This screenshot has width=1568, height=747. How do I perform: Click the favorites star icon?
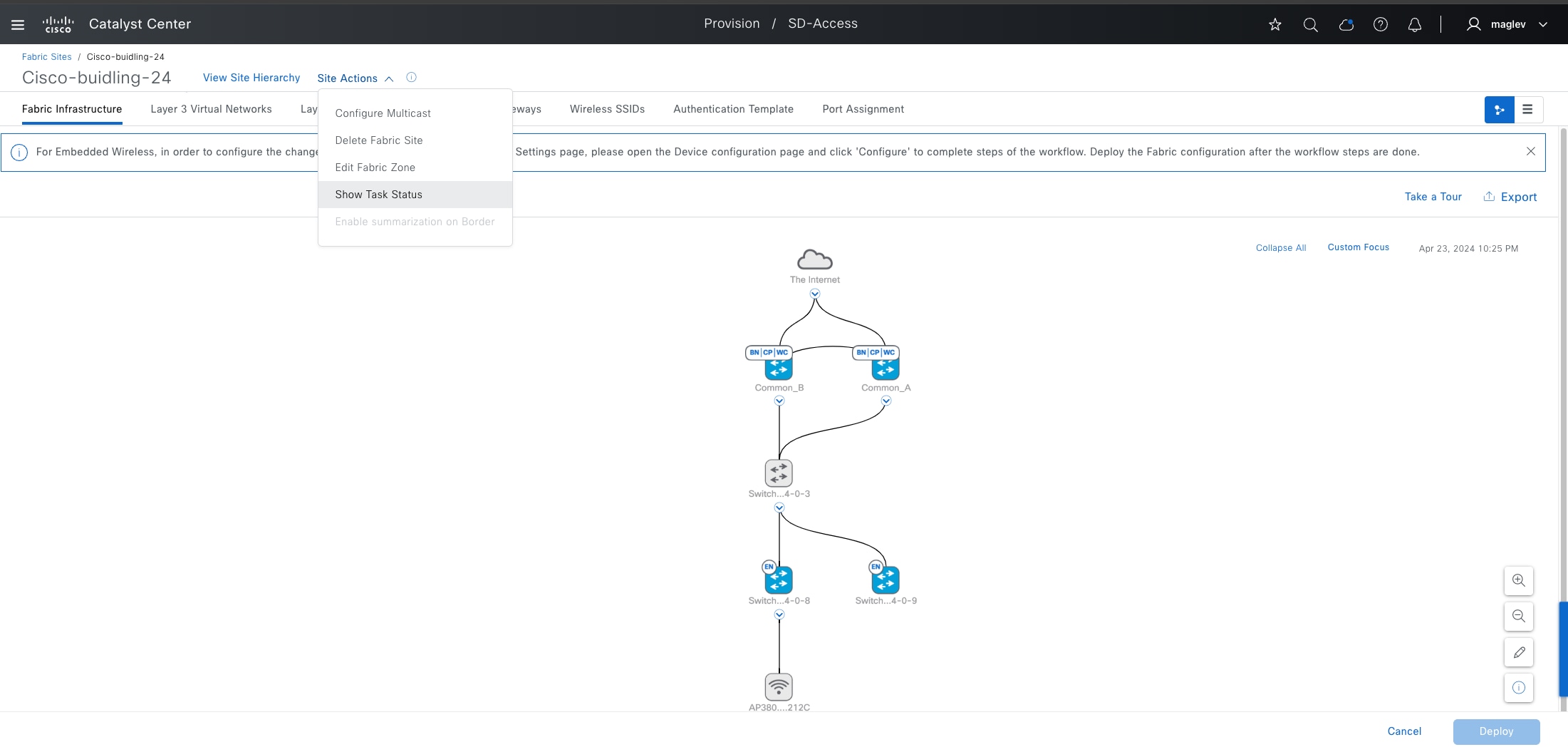click(1275, 25)
